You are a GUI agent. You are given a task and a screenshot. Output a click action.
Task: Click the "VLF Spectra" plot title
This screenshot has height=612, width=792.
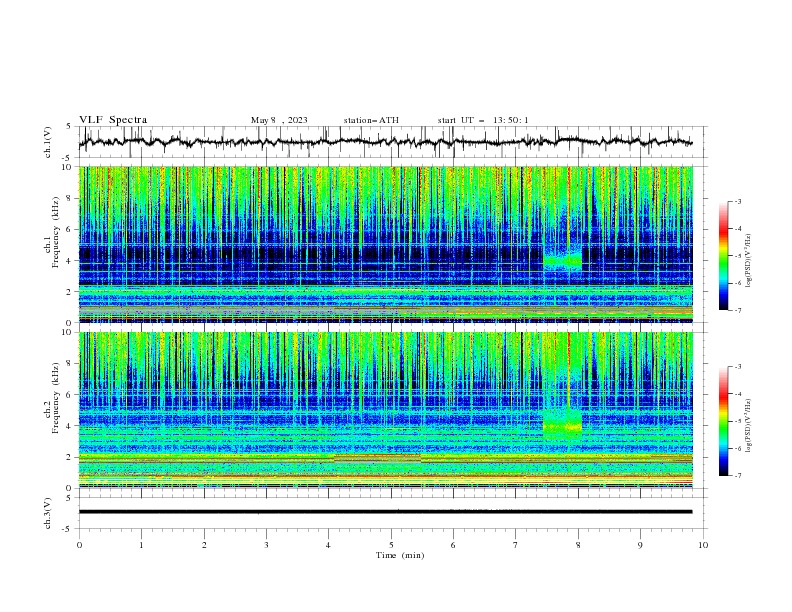(x=113, y=120)
